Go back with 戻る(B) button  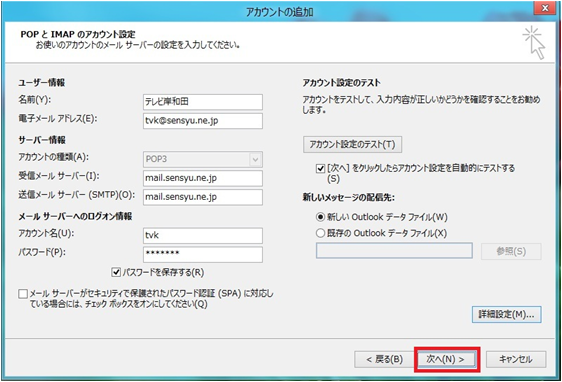384,359
